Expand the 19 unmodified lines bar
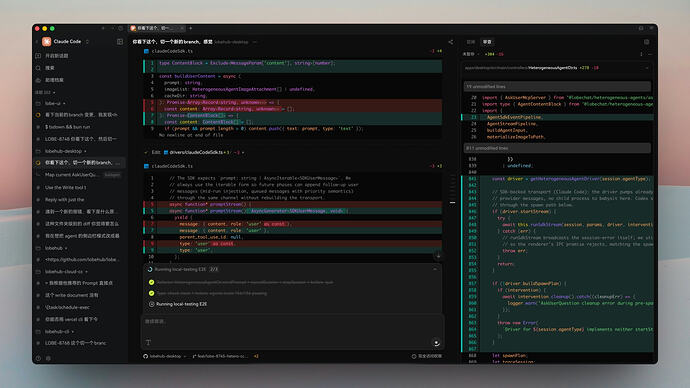The height and width of the screenshot is (388, 690). 557,86
